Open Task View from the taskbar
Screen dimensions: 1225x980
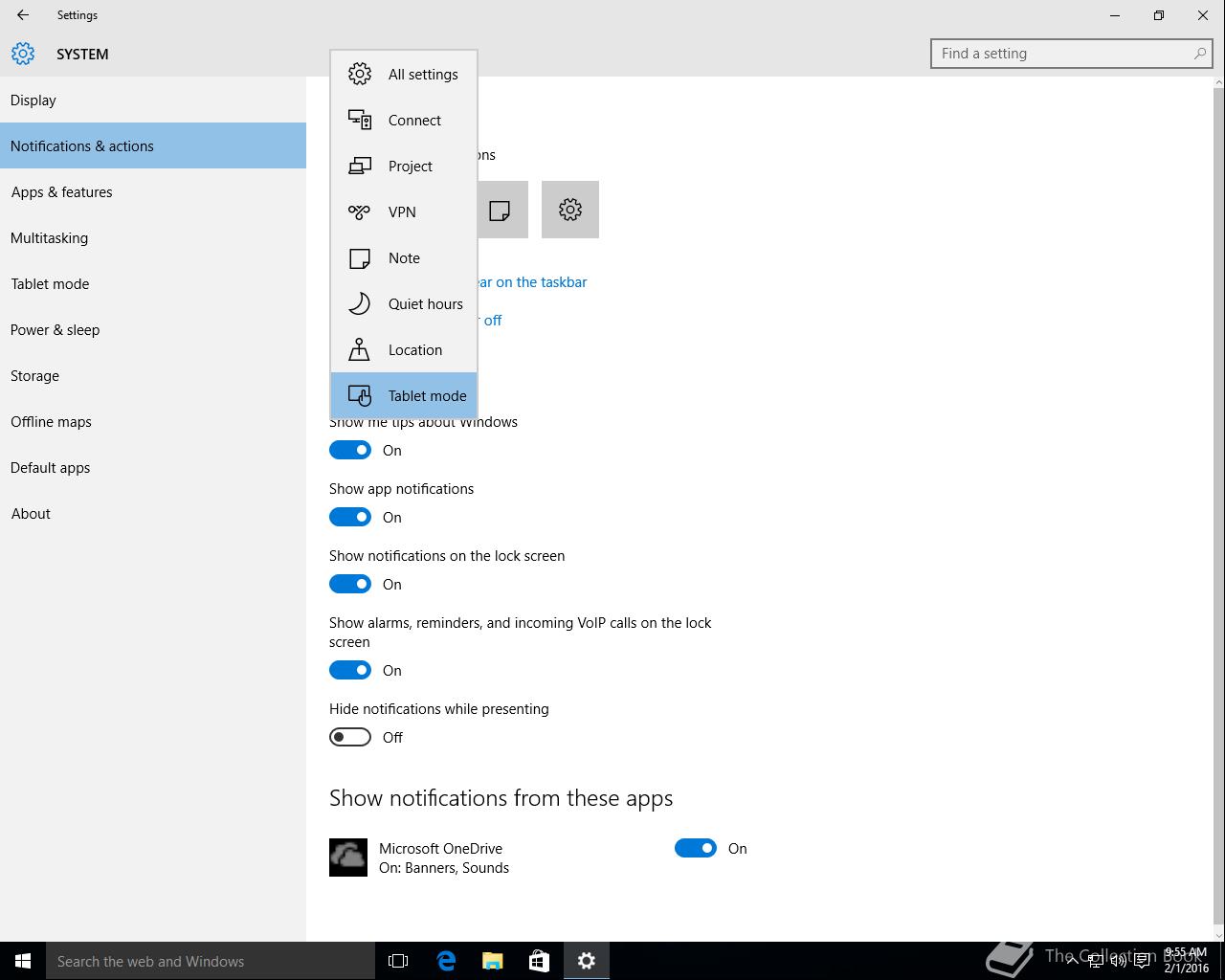tap(398, 961)
